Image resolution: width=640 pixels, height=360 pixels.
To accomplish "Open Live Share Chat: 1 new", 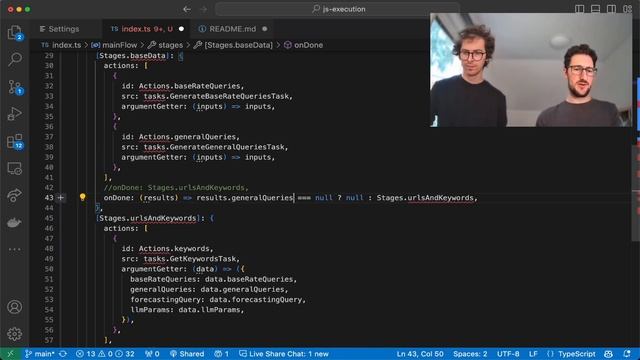I will click(284, 354).
